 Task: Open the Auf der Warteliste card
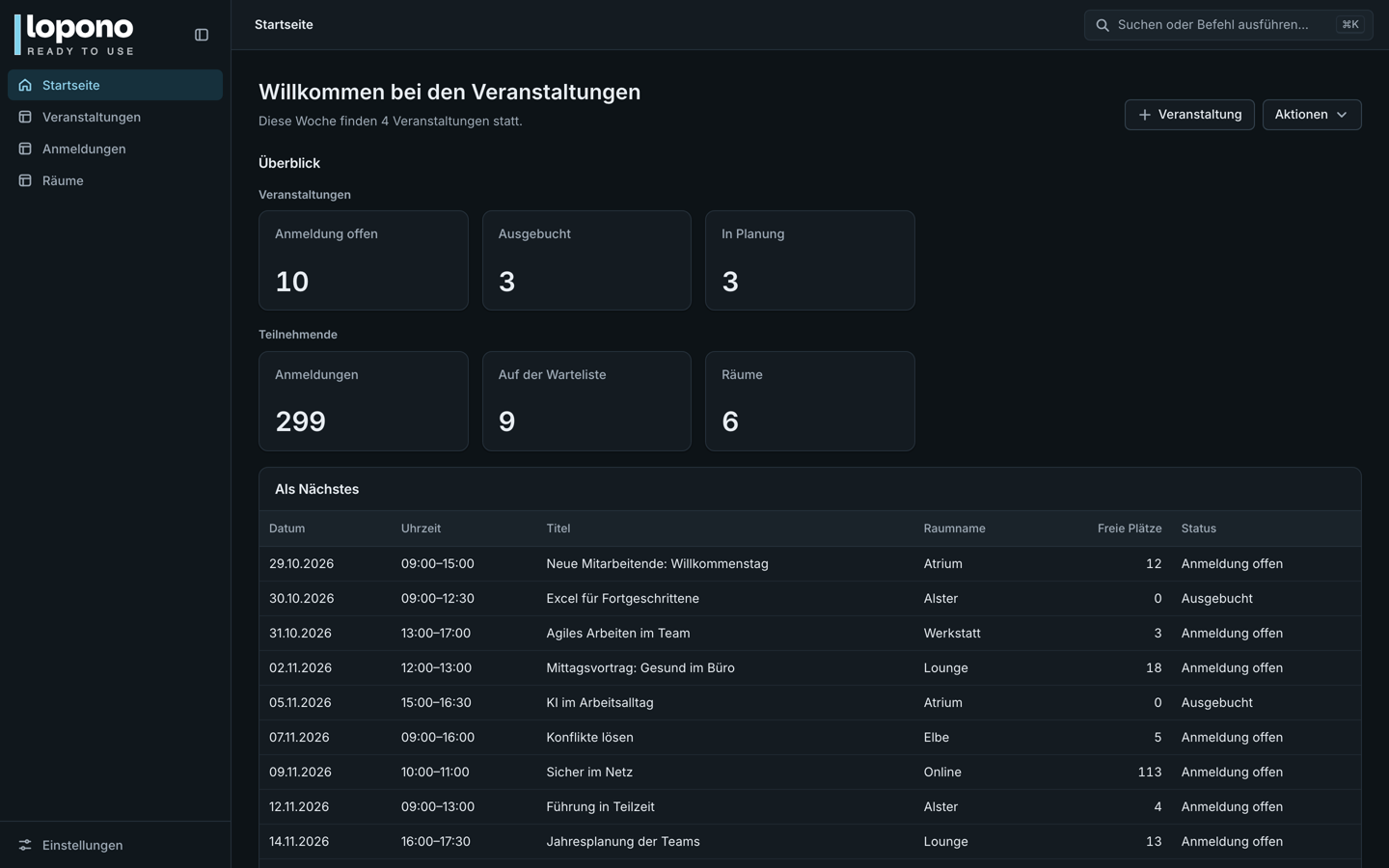click(x=586, y=401)
